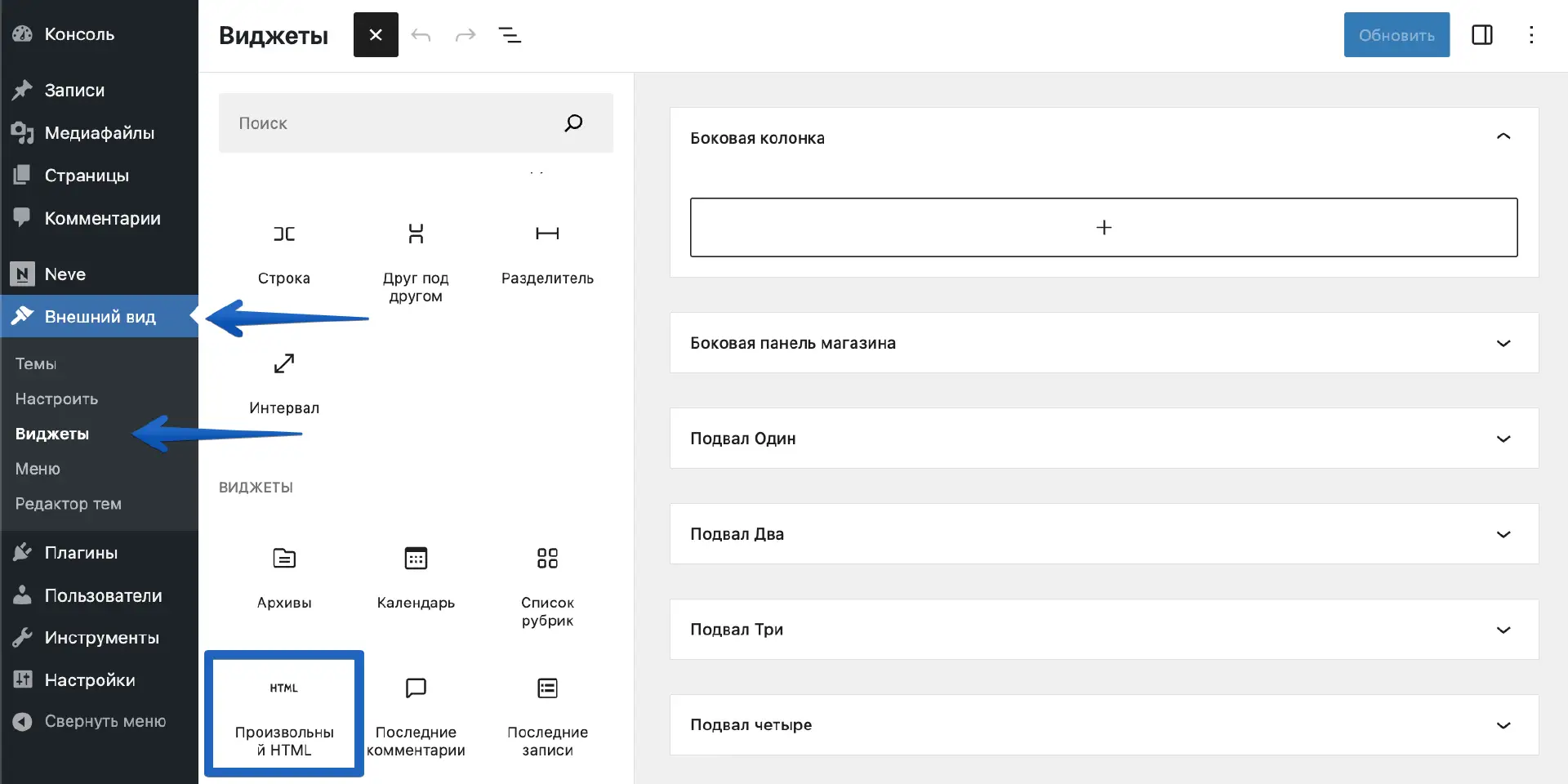Insert the Строка row block
The image size is (1568, 784).
point(283,253)
